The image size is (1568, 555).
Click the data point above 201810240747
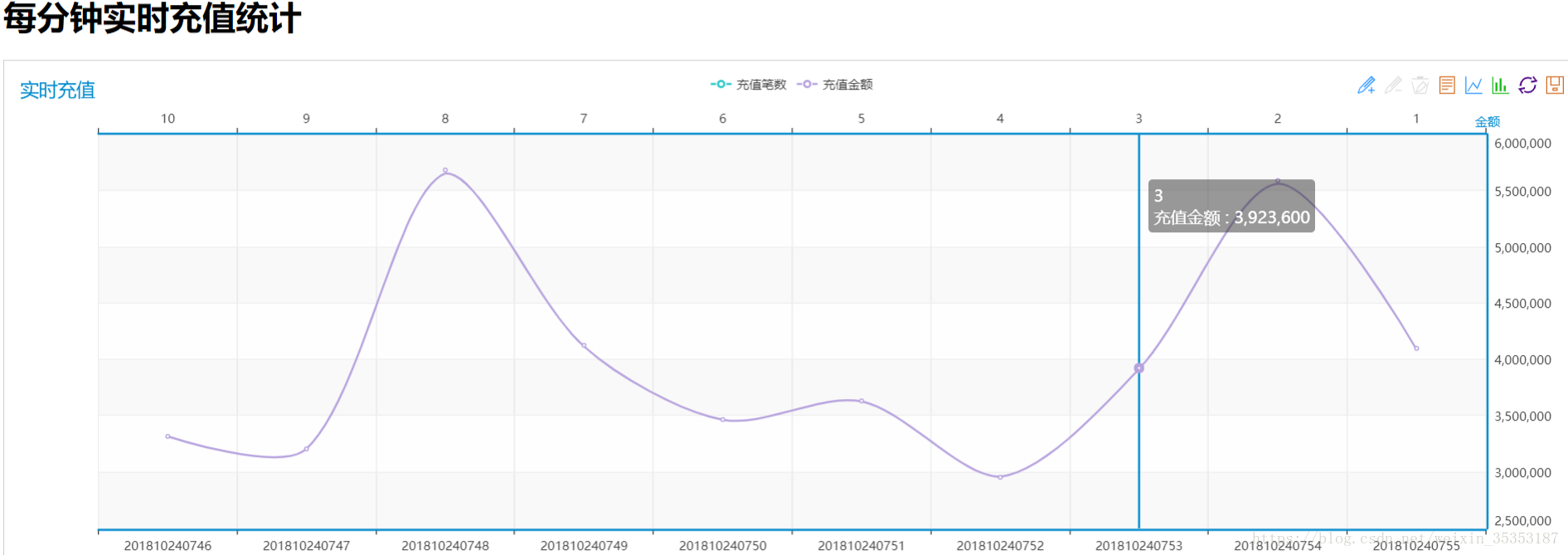click(306, 449)
